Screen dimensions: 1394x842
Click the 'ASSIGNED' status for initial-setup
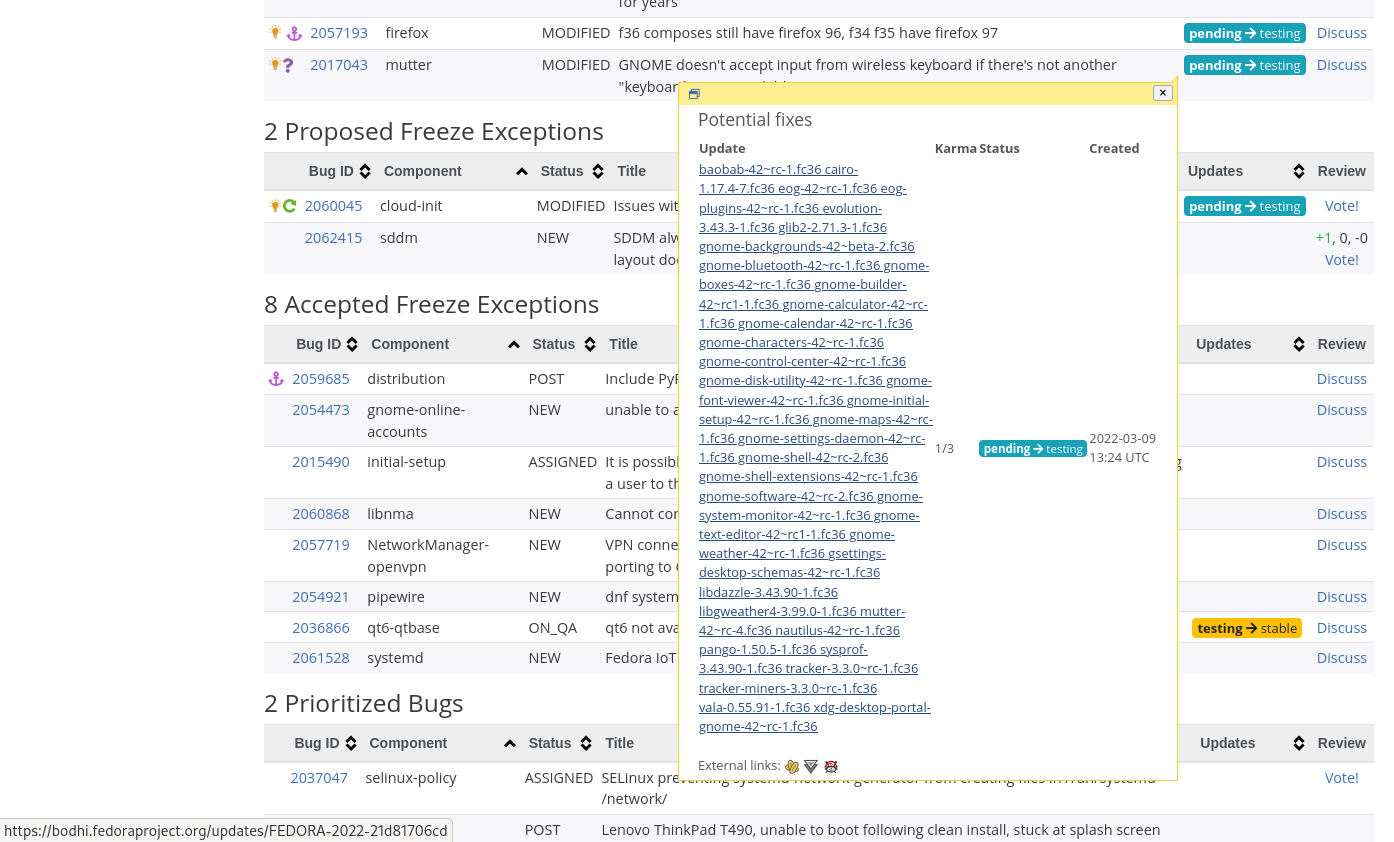point(562,462)
